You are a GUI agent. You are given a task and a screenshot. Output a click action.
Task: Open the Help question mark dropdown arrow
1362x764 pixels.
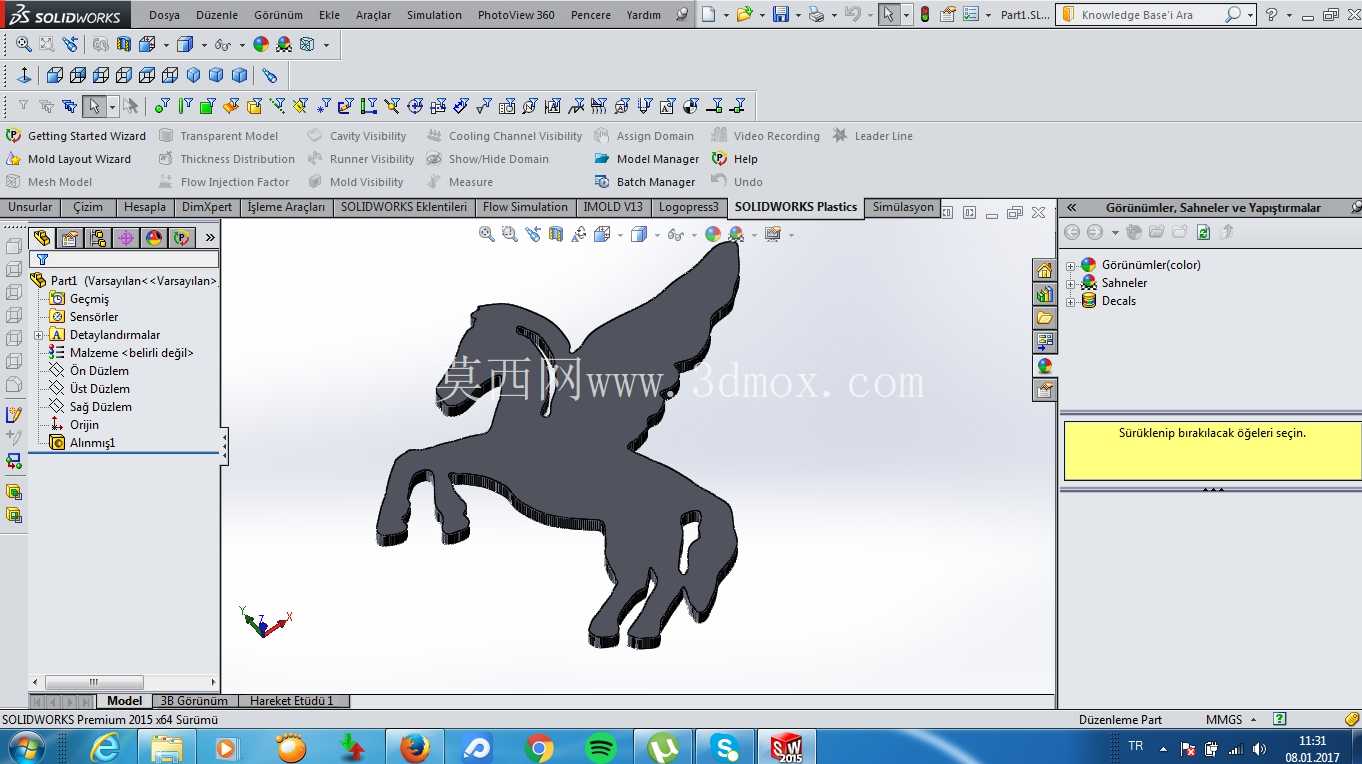tap(1289, 16)
